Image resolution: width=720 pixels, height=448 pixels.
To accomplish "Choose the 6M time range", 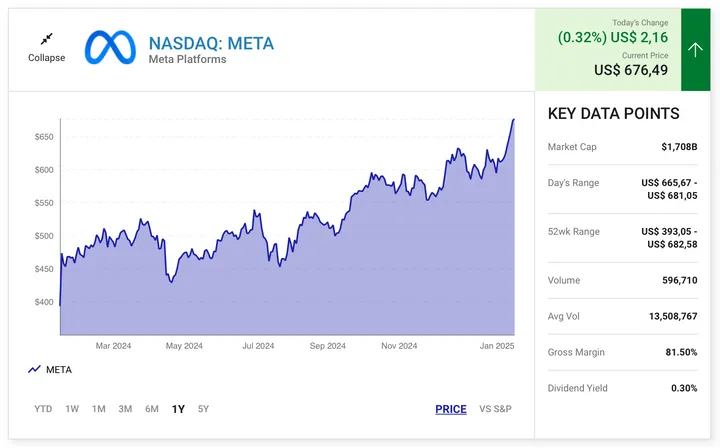I will (152, 409).
